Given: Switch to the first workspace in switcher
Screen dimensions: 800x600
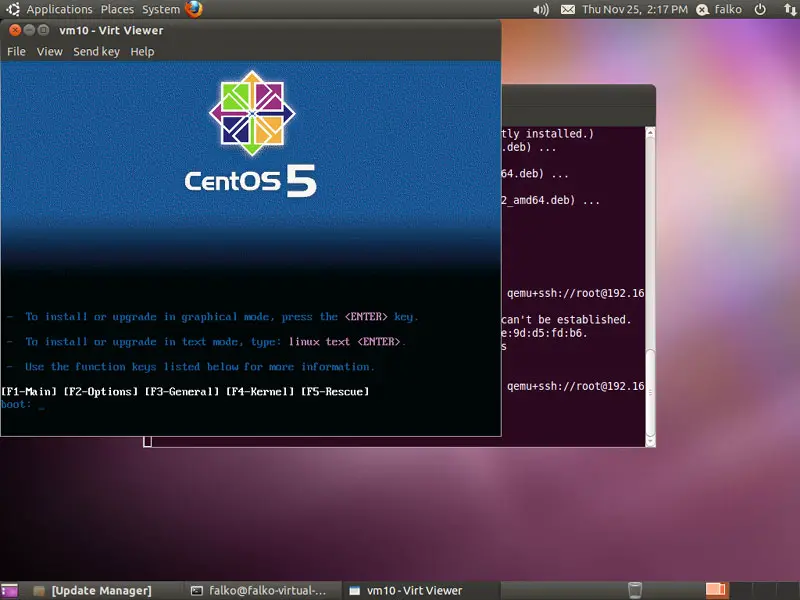Looking at the screenshot, I should (715, 590).
